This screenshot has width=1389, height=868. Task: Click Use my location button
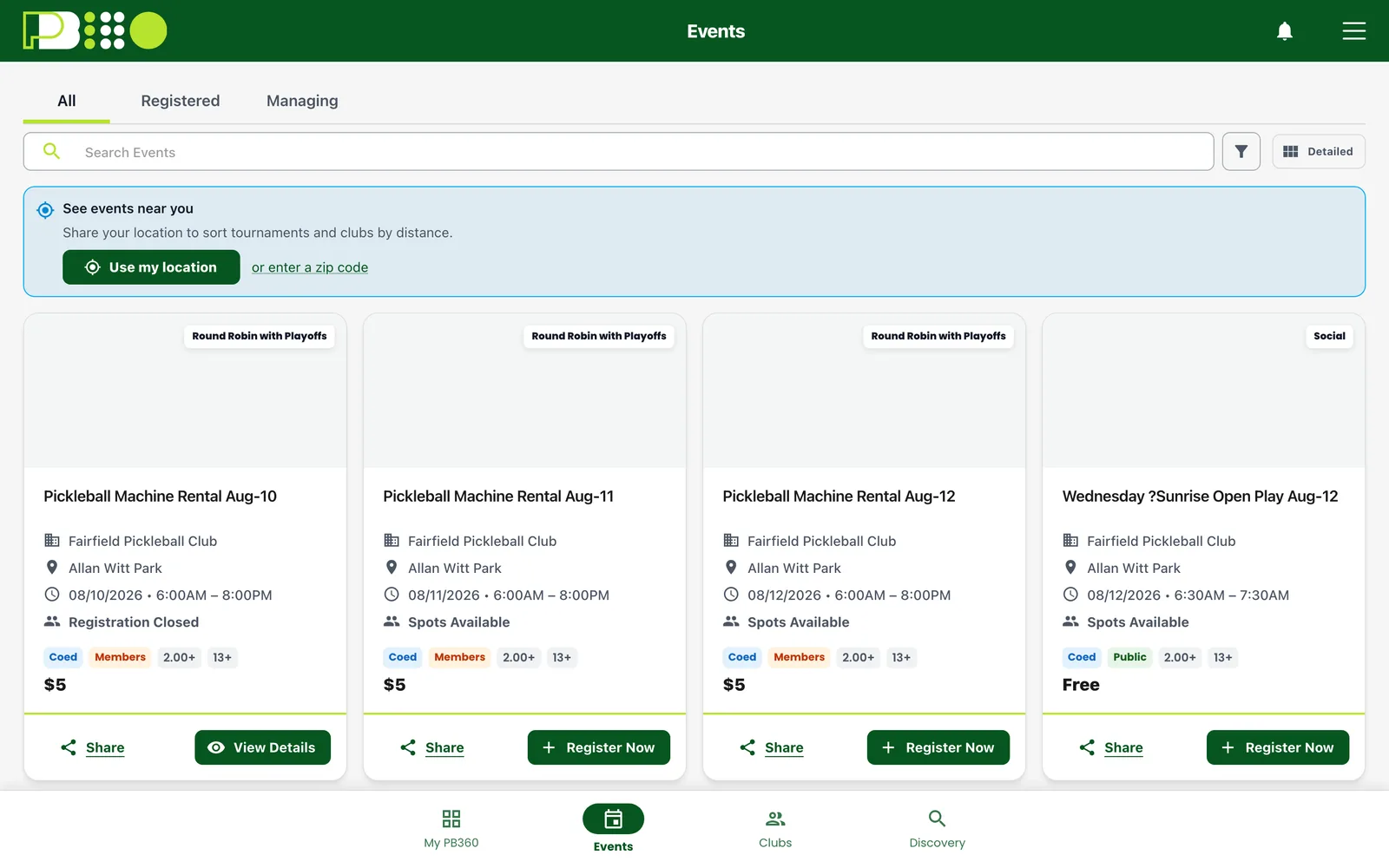[x=151, y=267]
